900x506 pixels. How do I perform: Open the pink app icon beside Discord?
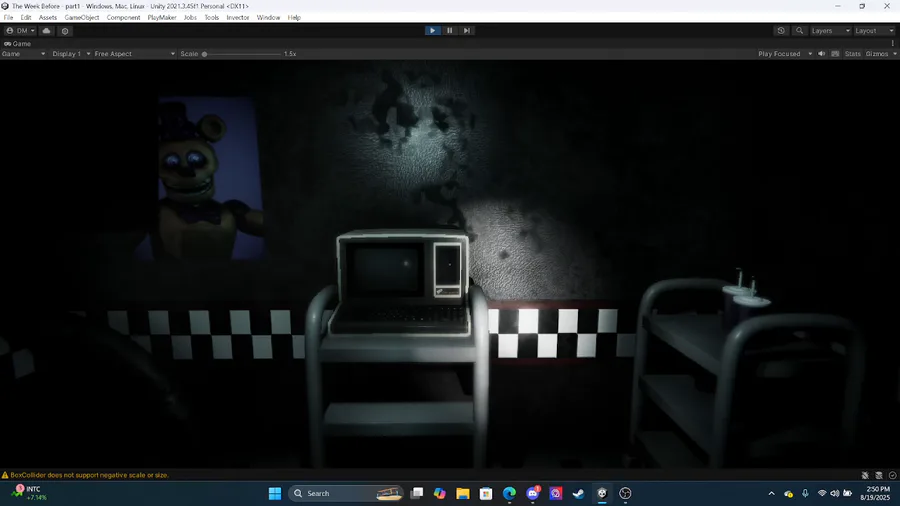pos(556,493)
